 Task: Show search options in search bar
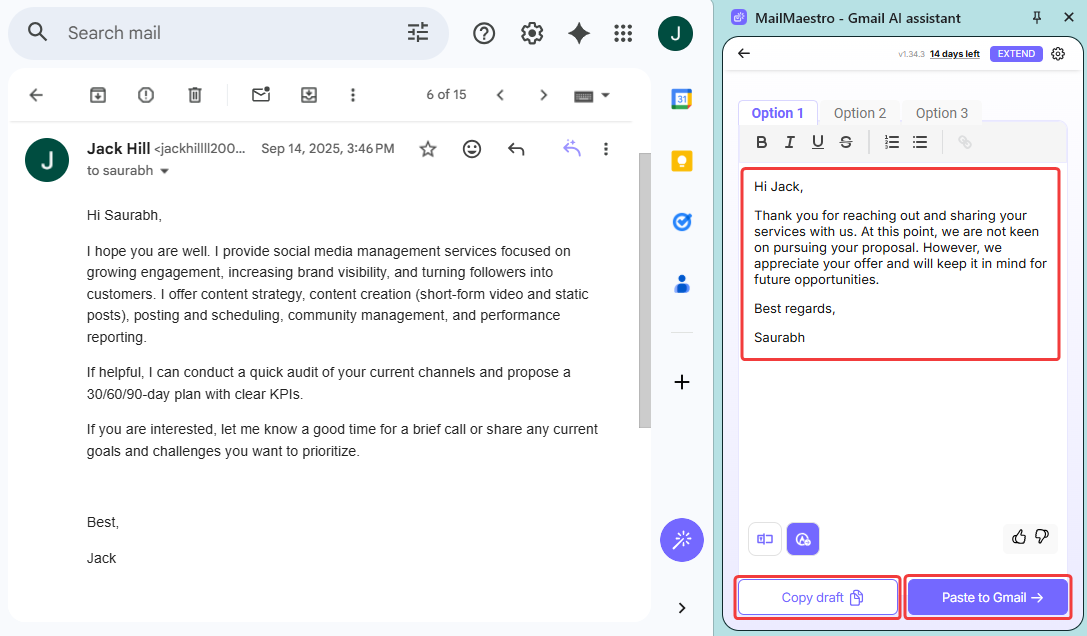(418, 33)
